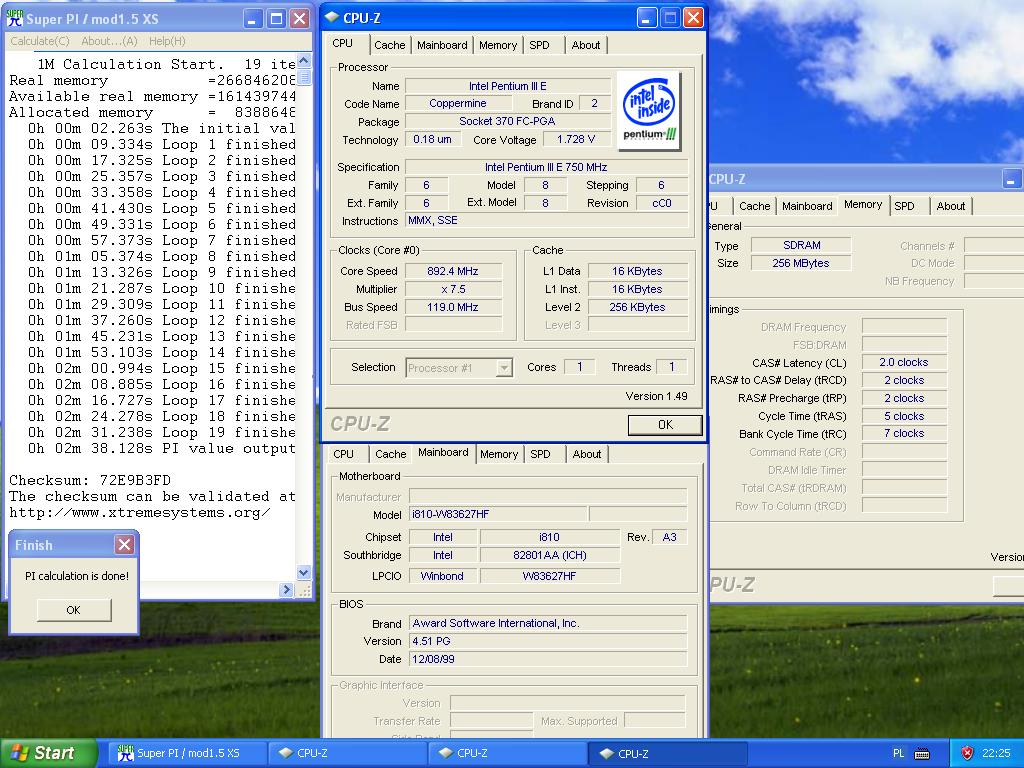Select About tab in top CPU-Z window
This screenshot has width=1024, height=768.
click(585, 45)
